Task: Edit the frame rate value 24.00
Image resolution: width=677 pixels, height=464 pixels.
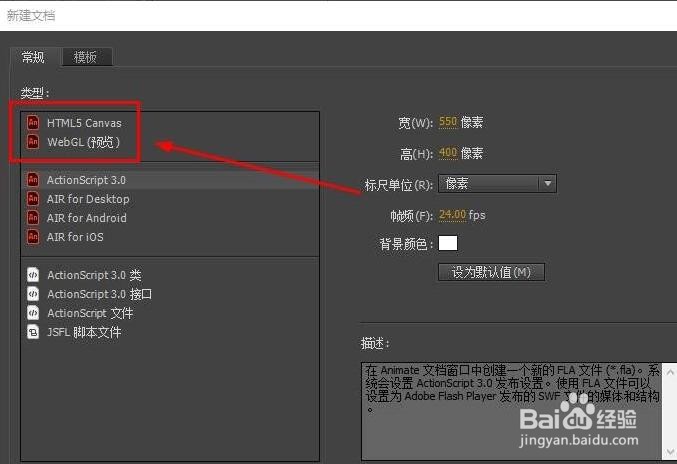Action: [452, 215]
